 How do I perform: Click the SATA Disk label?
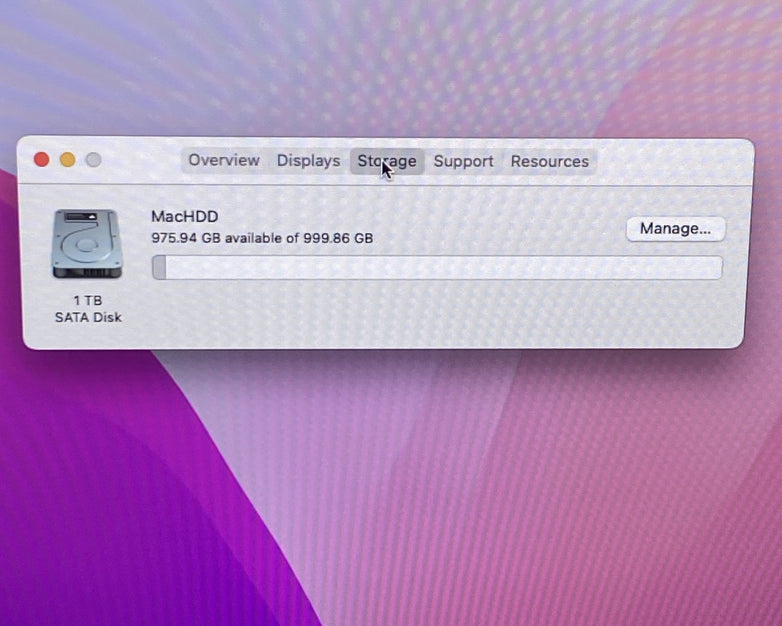(87, 317)
